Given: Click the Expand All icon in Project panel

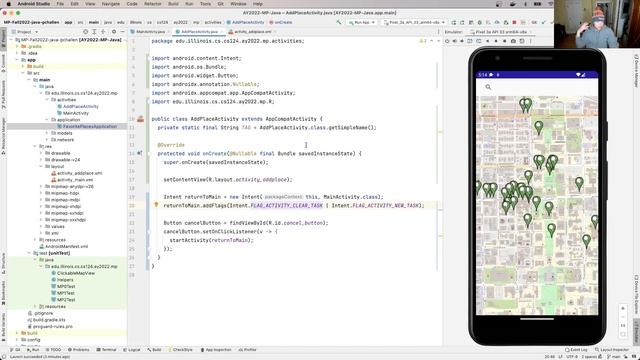Looking at the screenshot, I should 94,31.
